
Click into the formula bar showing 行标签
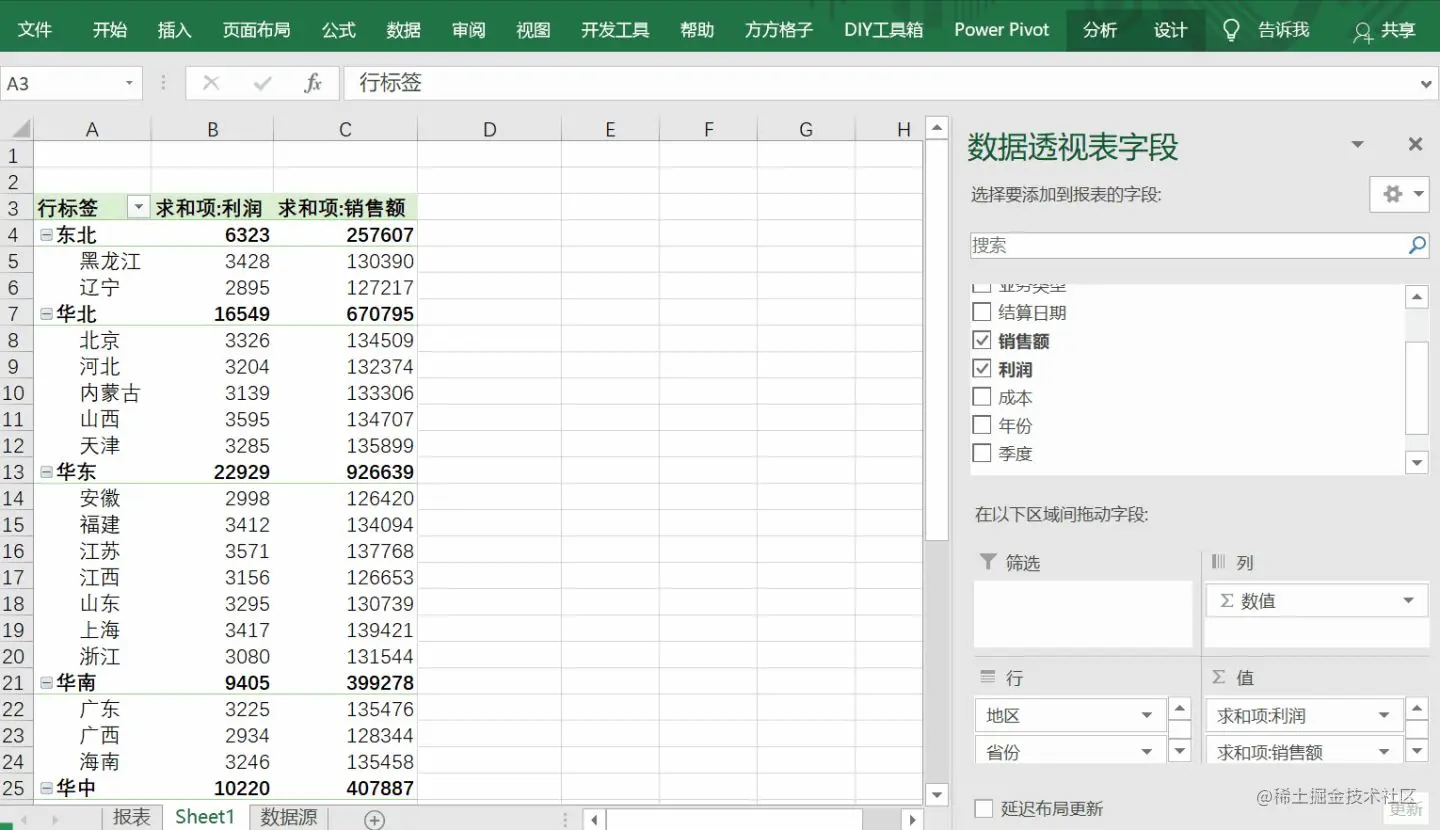click(x=890, y=83)
